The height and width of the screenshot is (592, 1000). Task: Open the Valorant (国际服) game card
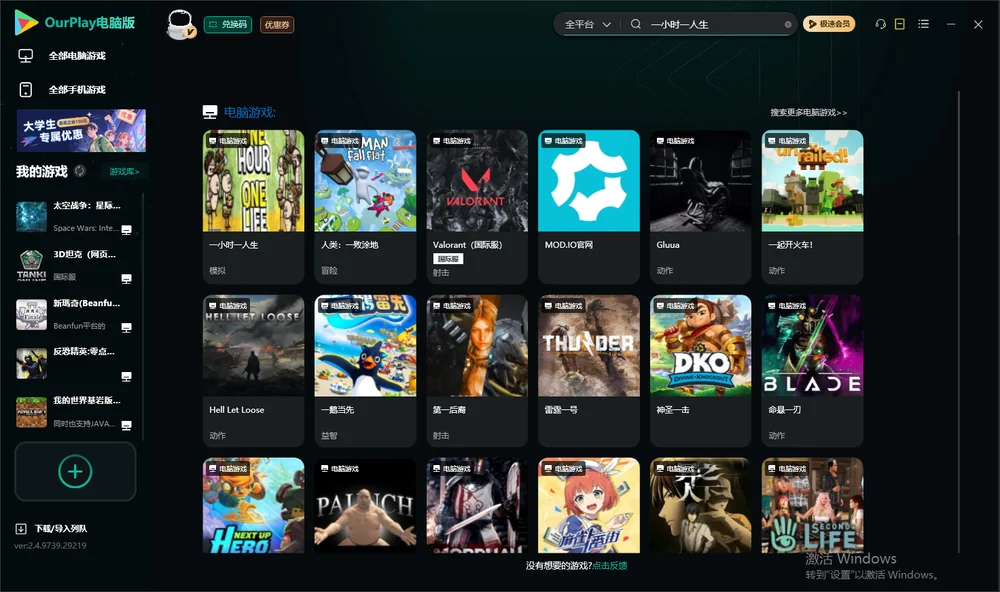pos(477,207)
